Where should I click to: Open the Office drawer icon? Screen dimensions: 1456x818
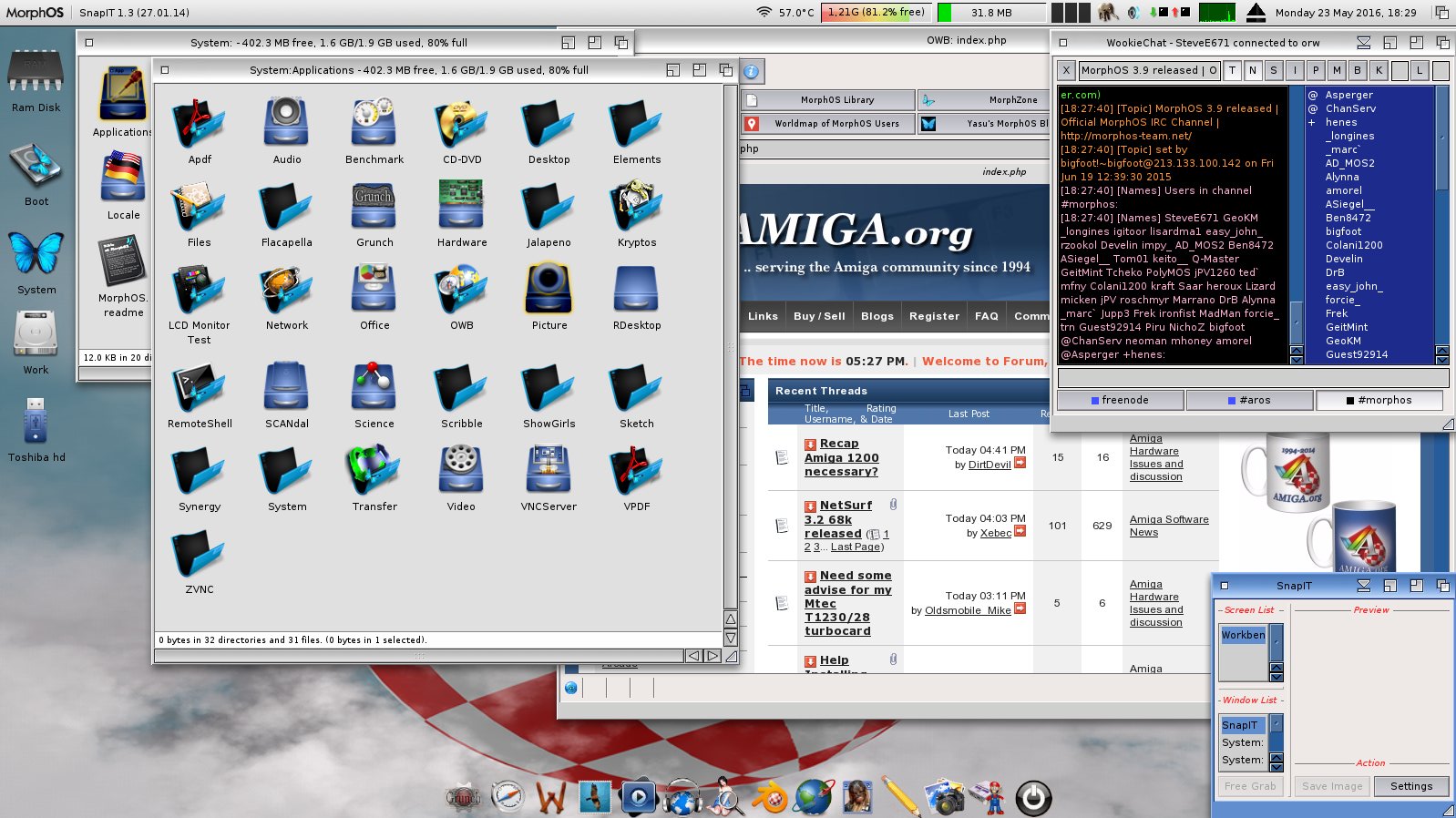point(374,289)
